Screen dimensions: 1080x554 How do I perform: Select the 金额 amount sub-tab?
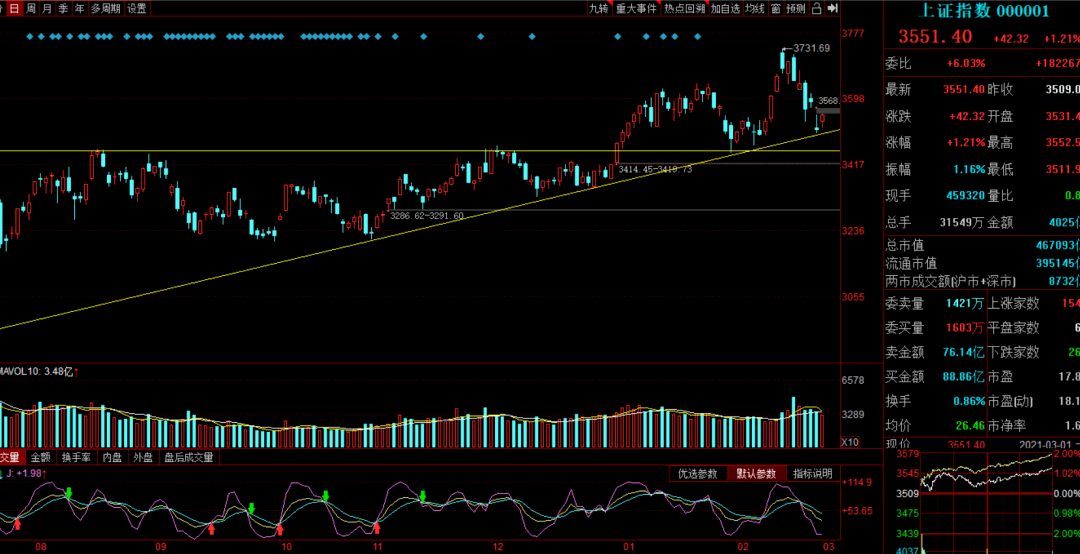pos(41,456)
